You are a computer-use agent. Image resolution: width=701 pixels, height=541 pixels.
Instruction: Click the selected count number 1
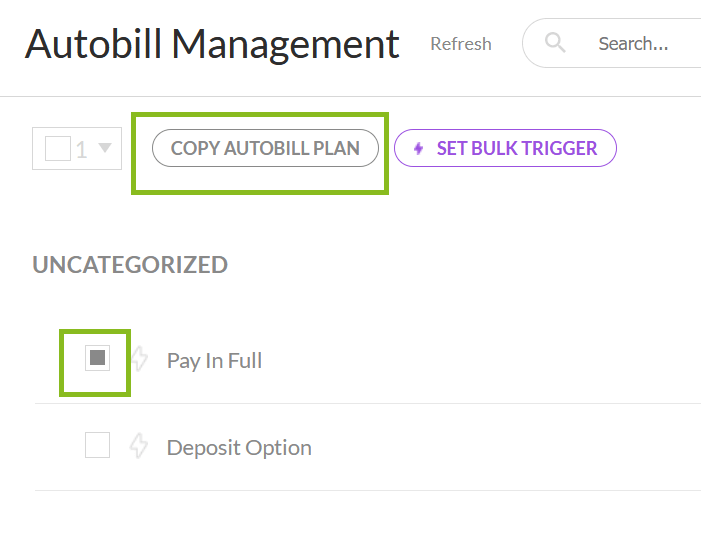click(82, 149)
